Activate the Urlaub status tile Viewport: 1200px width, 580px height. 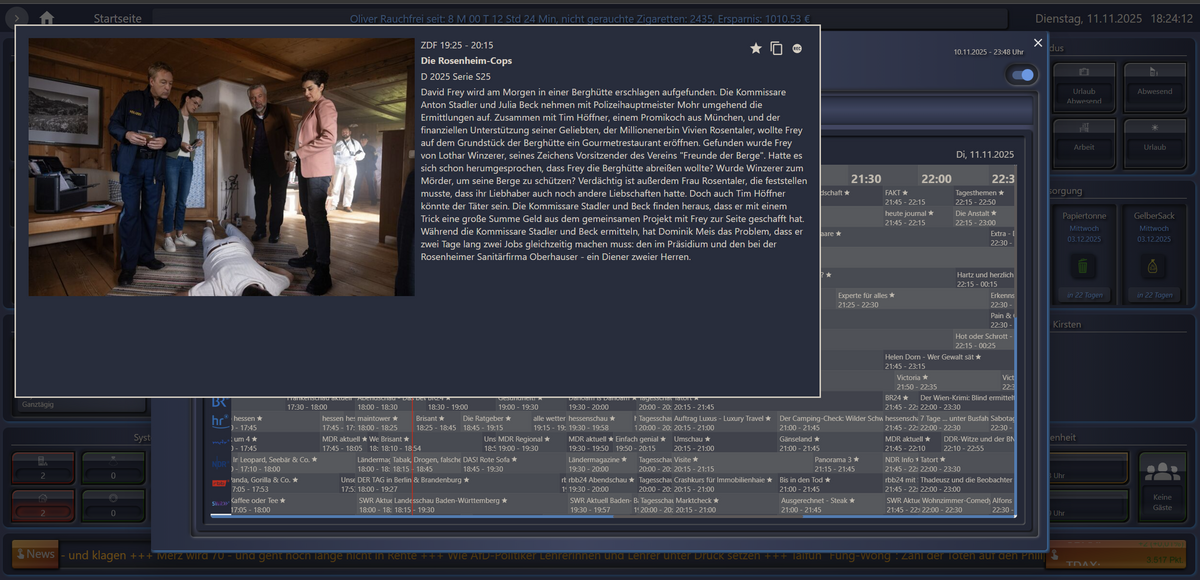pos(1155,143)
